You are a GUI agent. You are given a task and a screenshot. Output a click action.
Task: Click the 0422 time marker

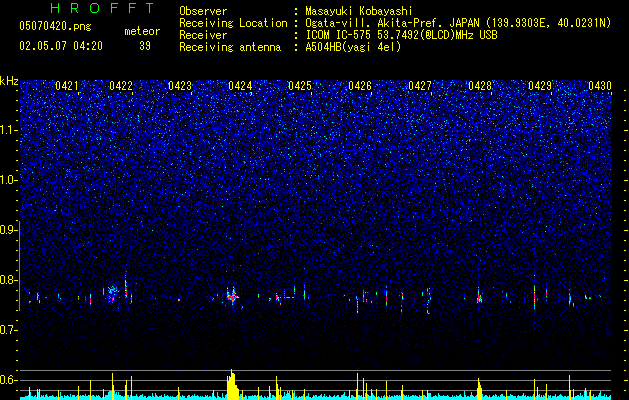[x=121, y=86]
